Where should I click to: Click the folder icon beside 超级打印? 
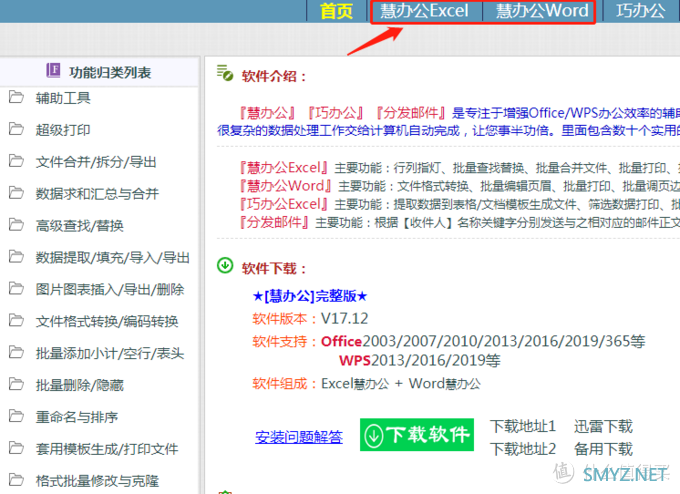[16, 129]
